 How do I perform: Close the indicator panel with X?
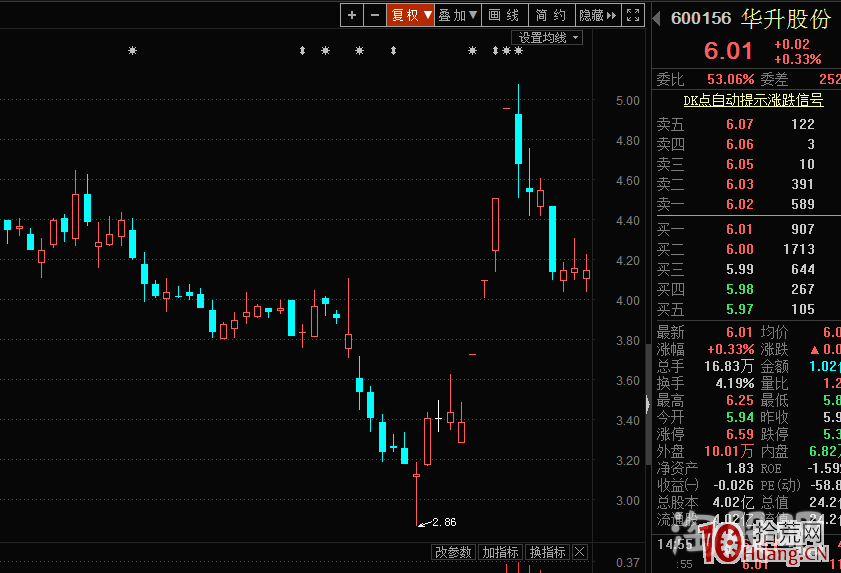point(580,552)
